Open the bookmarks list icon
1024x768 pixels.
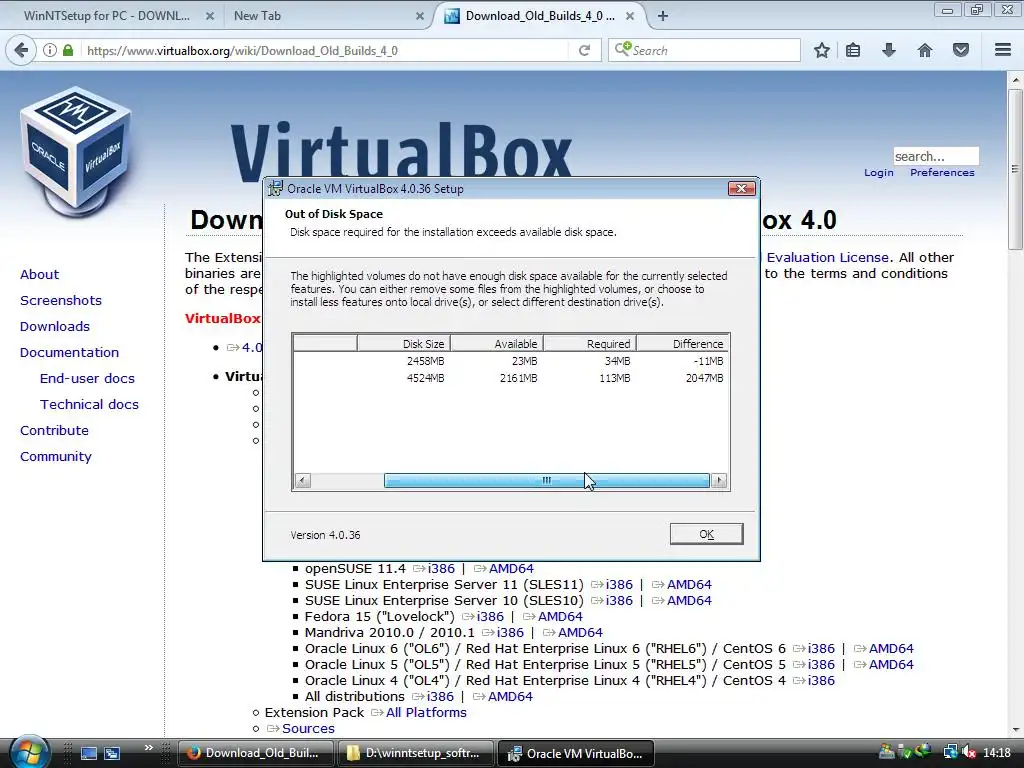coord(853,50)
